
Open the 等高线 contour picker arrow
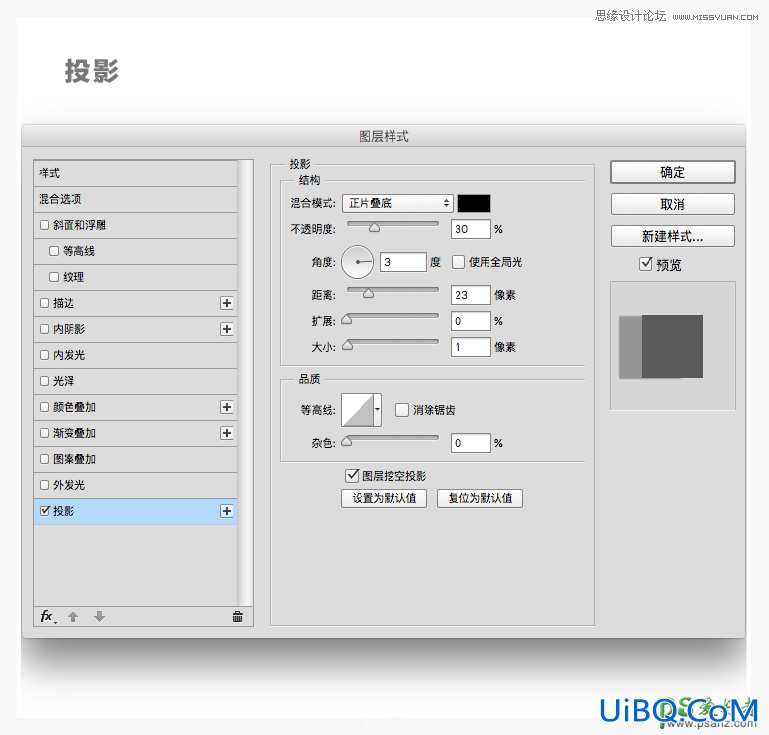click(378, 409)
